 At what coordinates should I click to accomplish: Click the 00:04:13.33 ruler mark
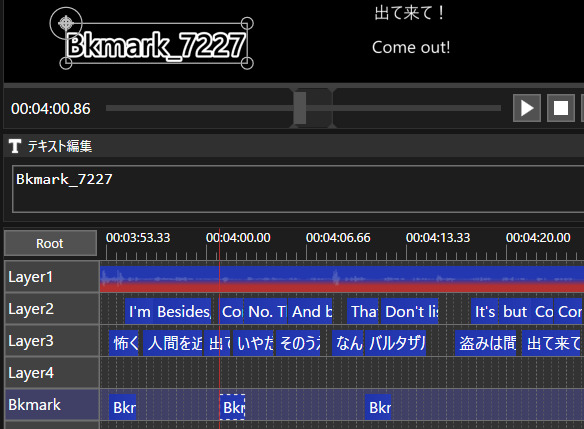click(x=438, y=238)
